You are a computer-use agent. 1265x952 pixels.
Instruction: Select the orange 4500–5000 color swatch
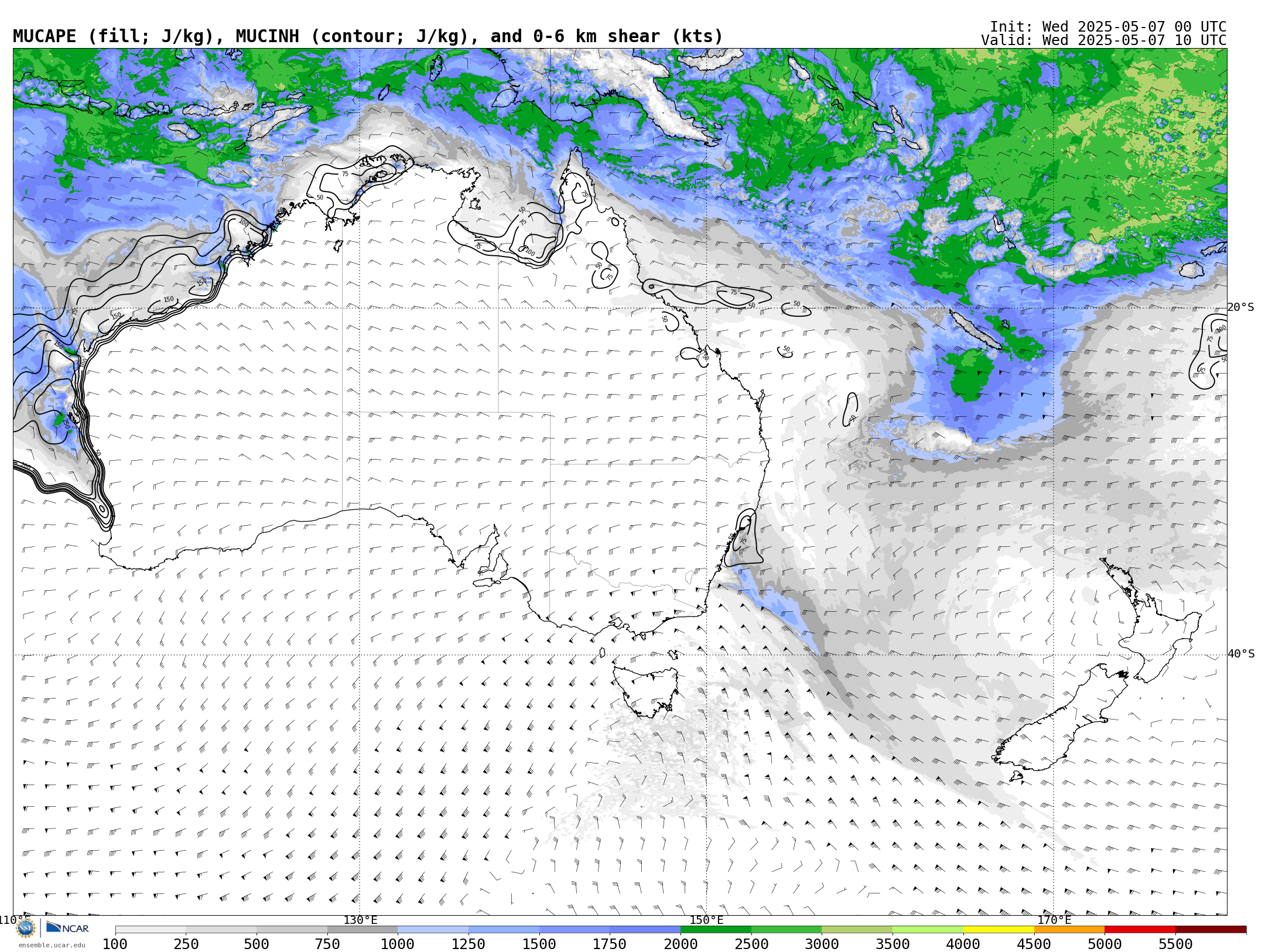(x=1069, y=930)
